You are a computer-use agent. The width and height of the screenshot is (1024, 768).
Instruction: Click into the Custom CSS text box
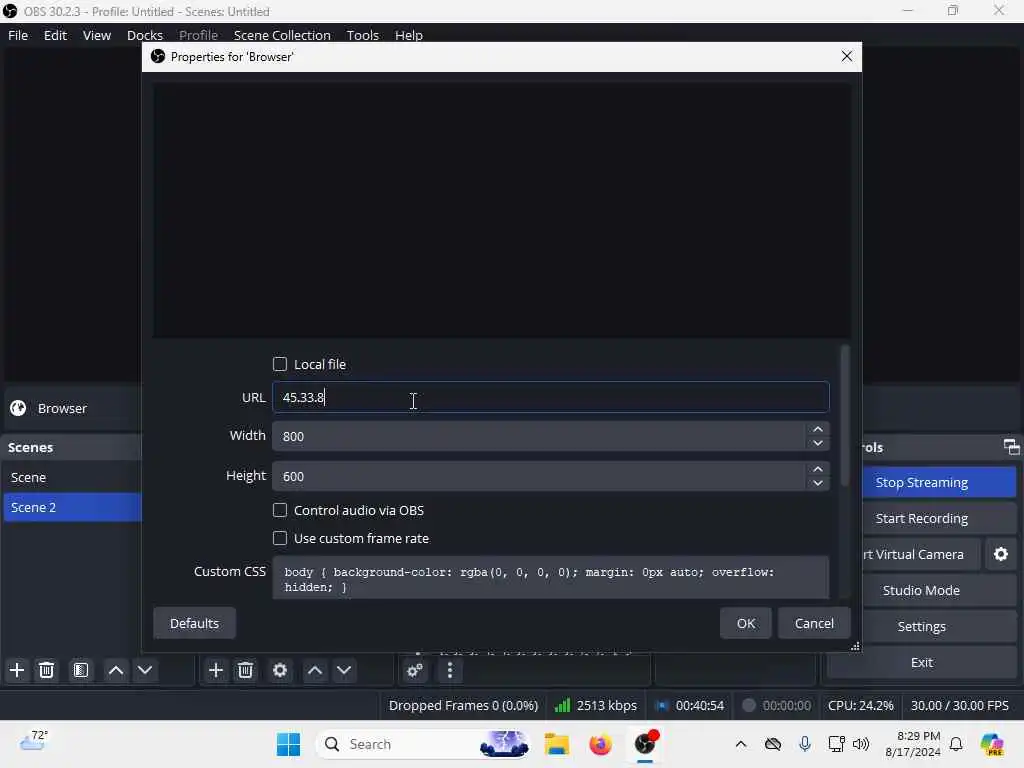(551, 577)
